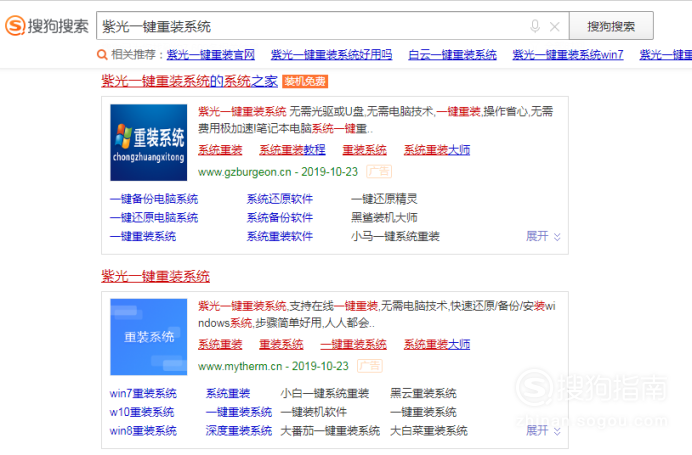Click the 广告 tag next to gzburgeon.cn
The width and height of the screenshot is (692, 455).
tap(379, 171)
